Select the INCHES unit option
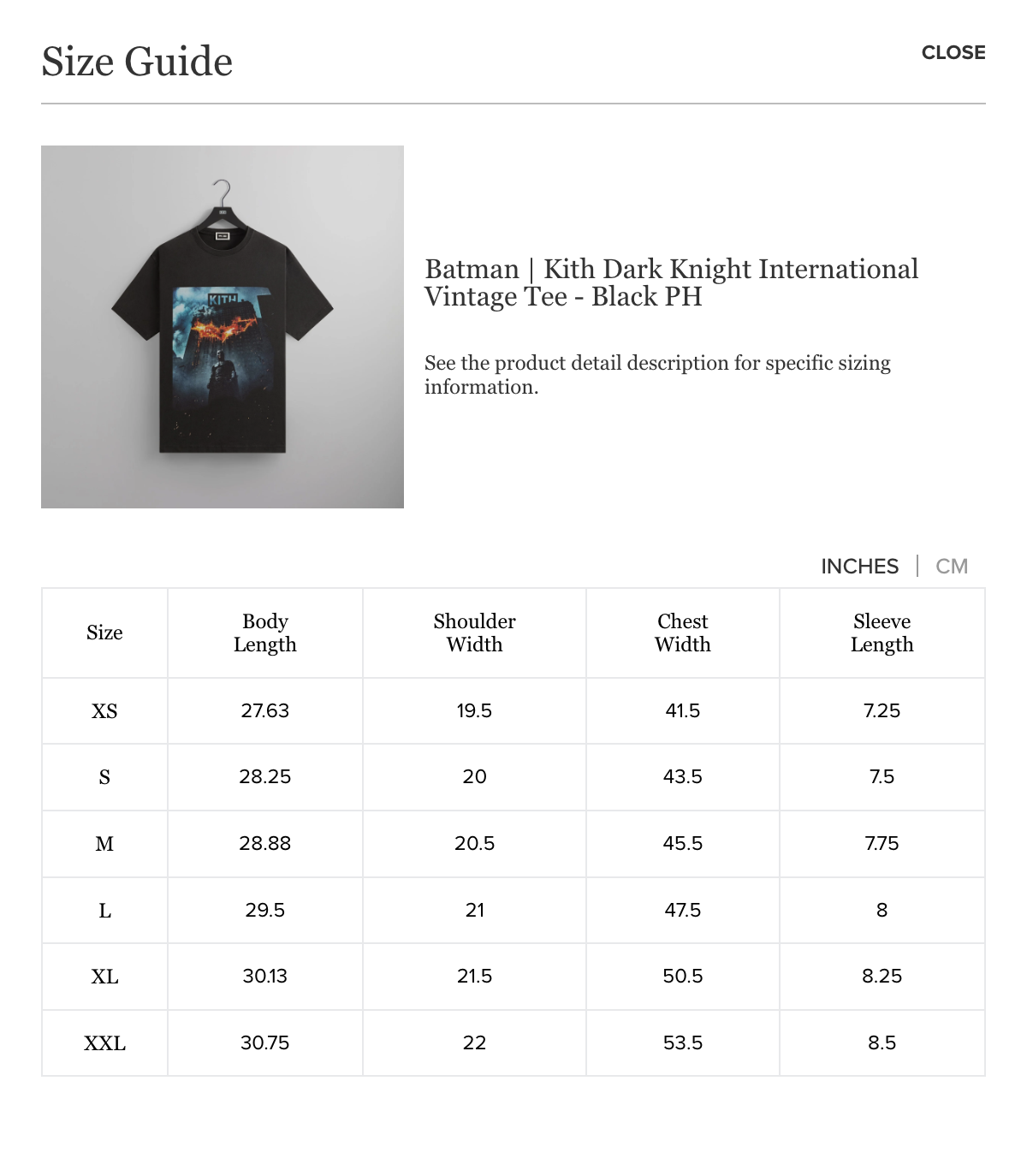 859,567
